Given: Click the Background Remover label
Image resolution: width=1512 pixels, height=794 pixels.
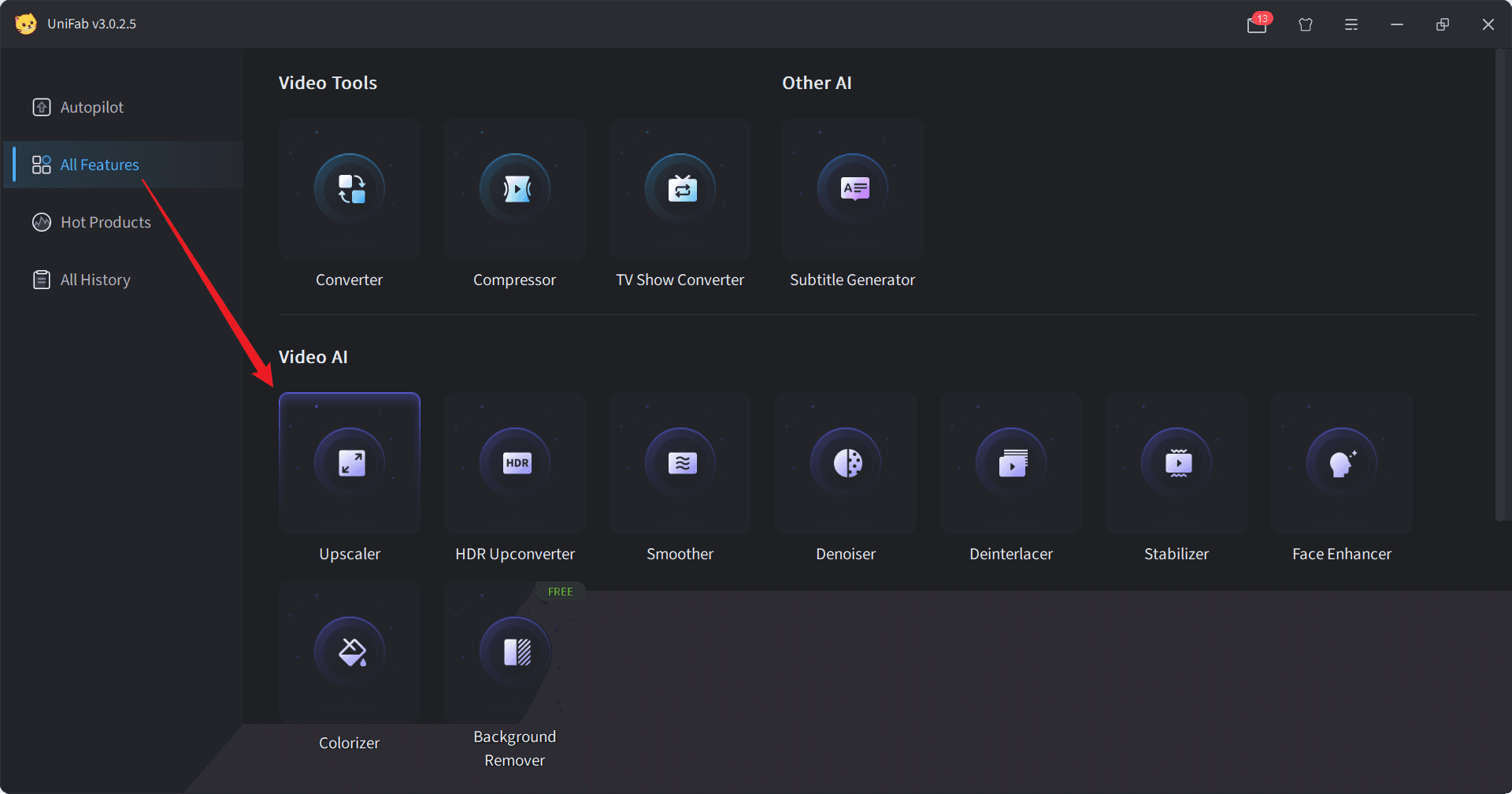Looking at the screenshot, I should (515, 748).
